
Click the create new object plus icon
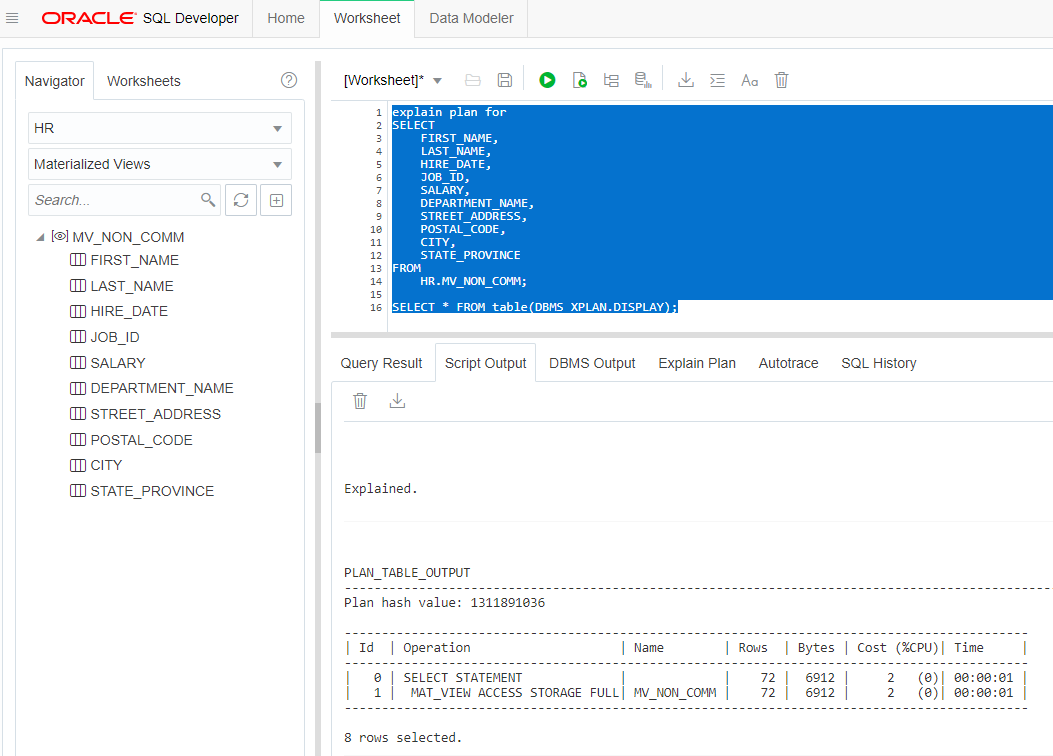pyautogui.click(x=276, y=200)
